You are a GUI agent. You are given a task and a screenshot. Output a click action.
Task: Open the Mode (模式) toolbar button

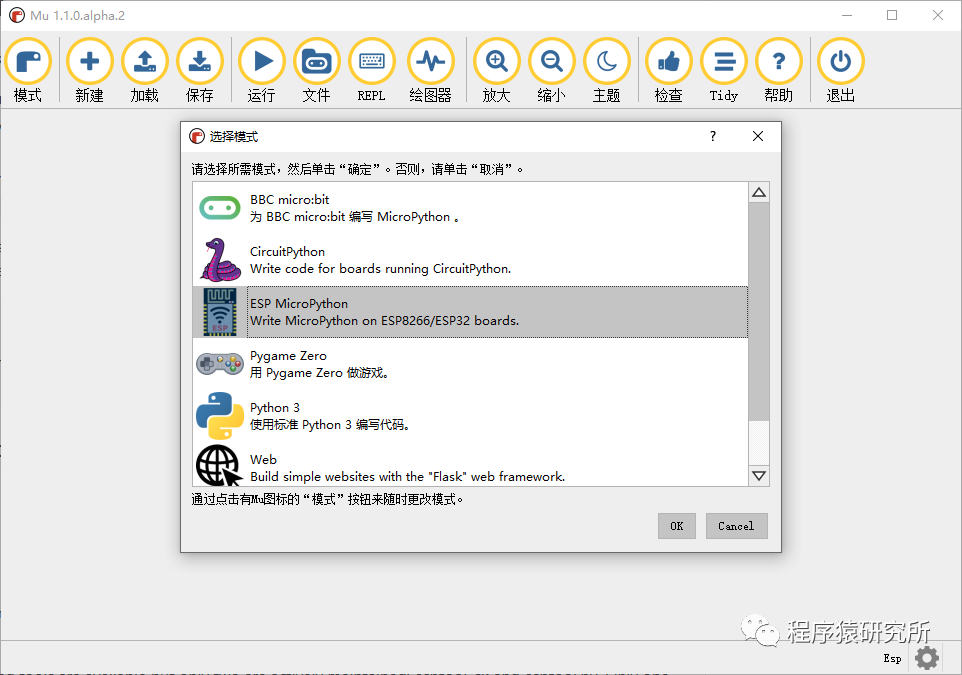tap(28, 71)
